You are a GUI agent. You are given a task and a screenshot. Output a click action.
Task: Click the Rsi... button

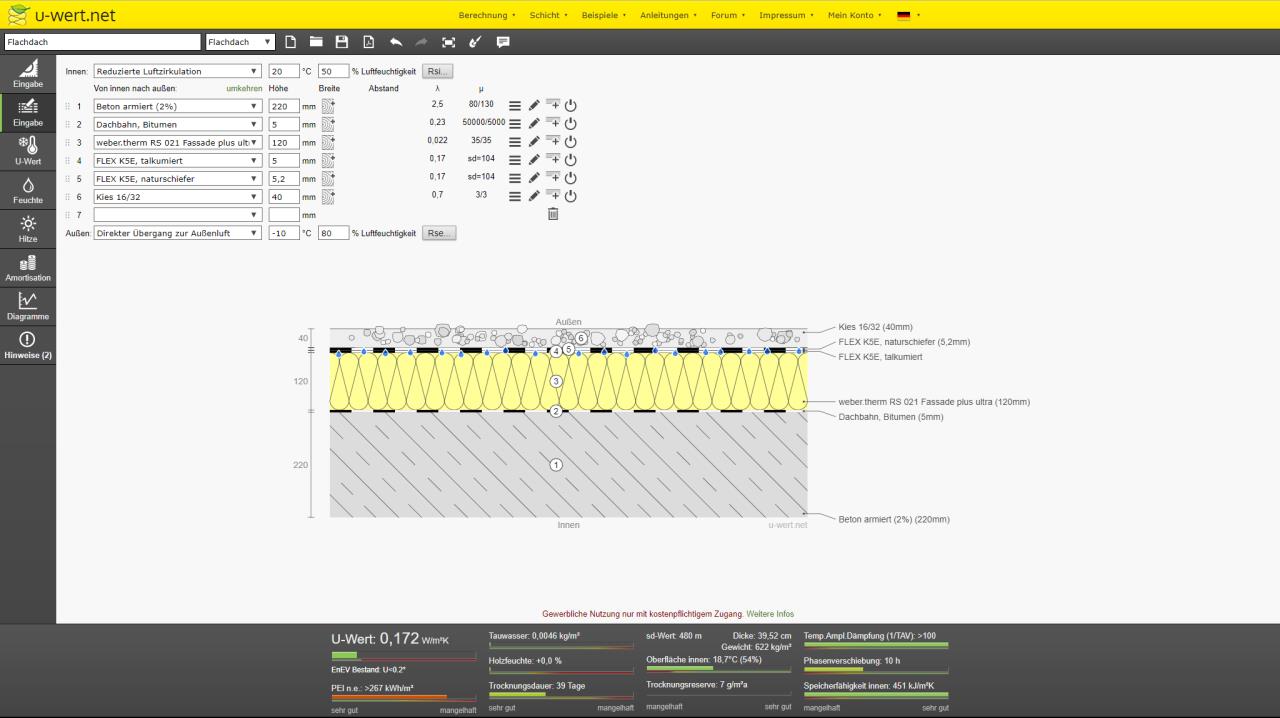coord(438,71)
